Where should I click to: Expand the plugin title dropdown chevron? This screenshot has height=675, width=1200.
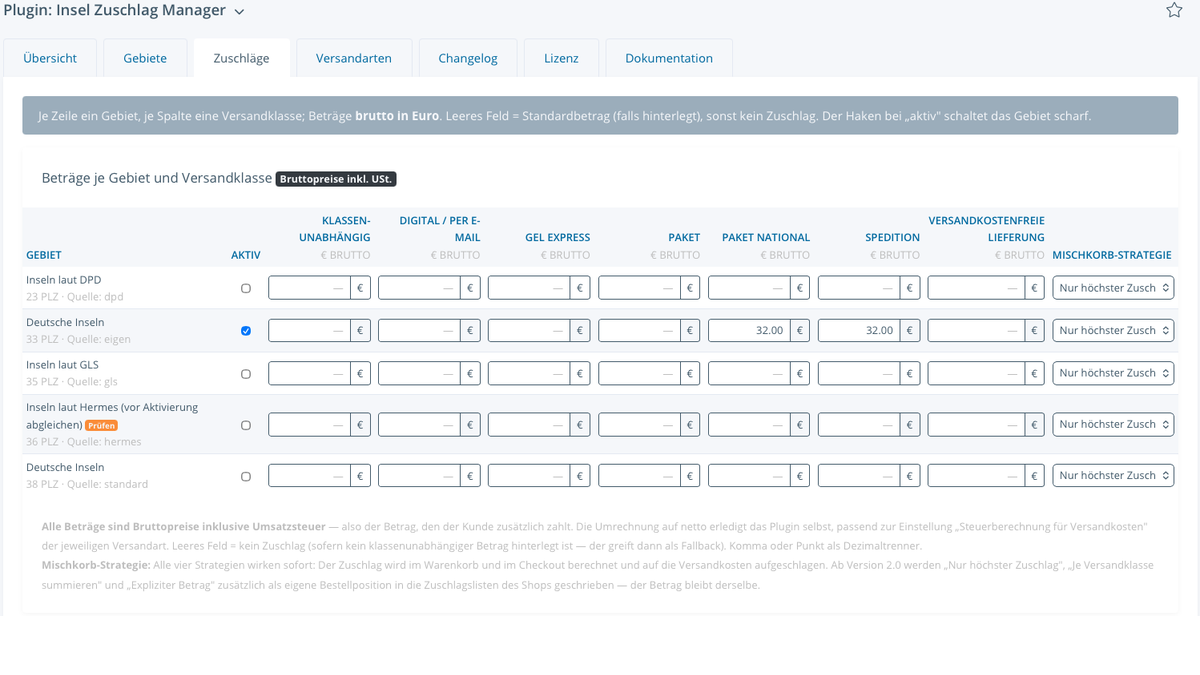pos(238,12)
